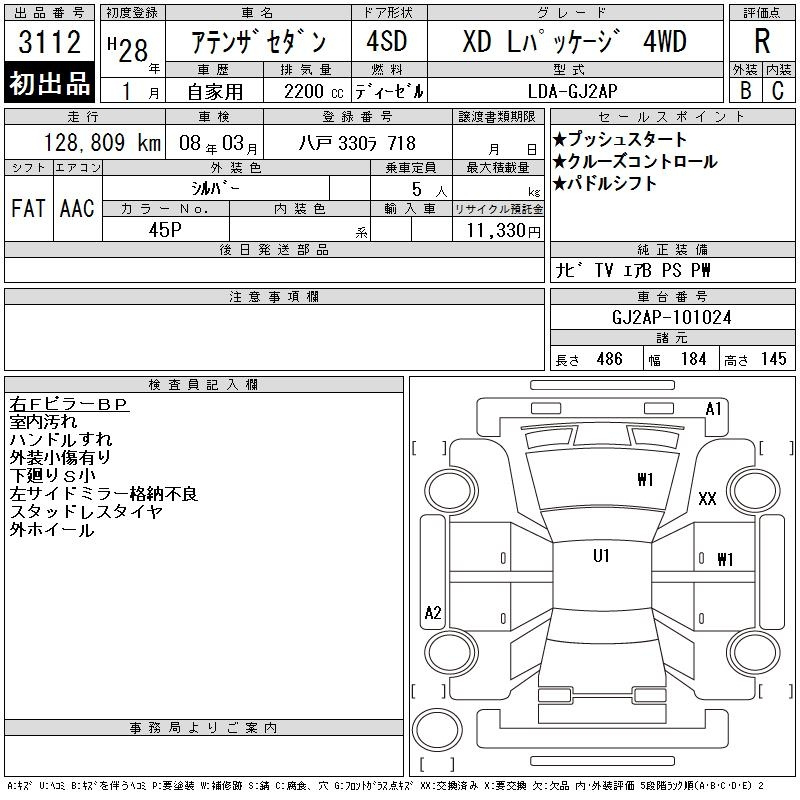Select the registration number 八戸 330ラ 718

pyautogui.click(x=356, y=143)
